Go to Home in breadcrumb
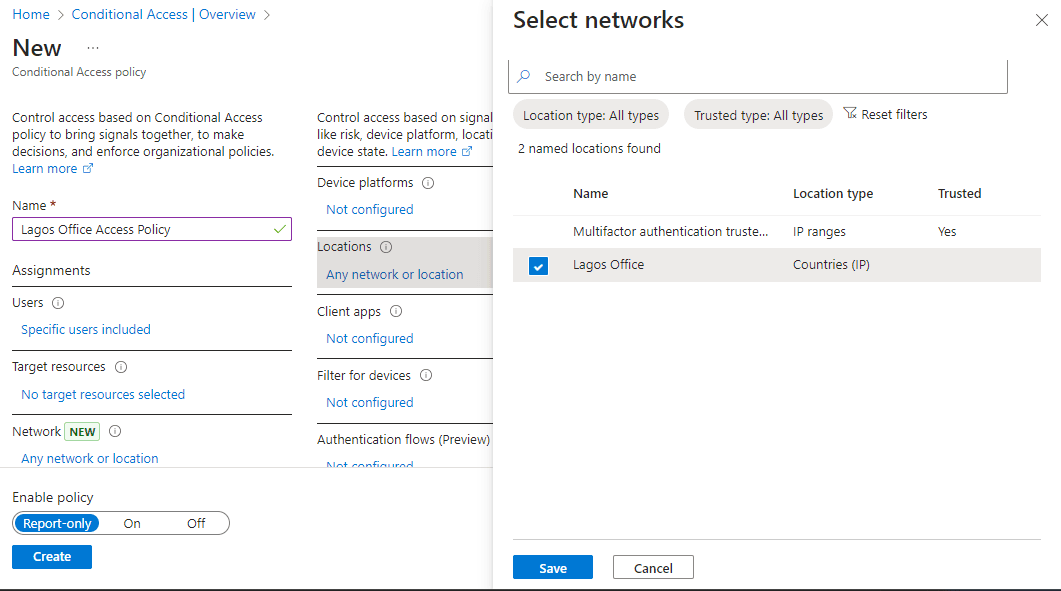Viewport: 1061px width, 591px height. [31, 15]
